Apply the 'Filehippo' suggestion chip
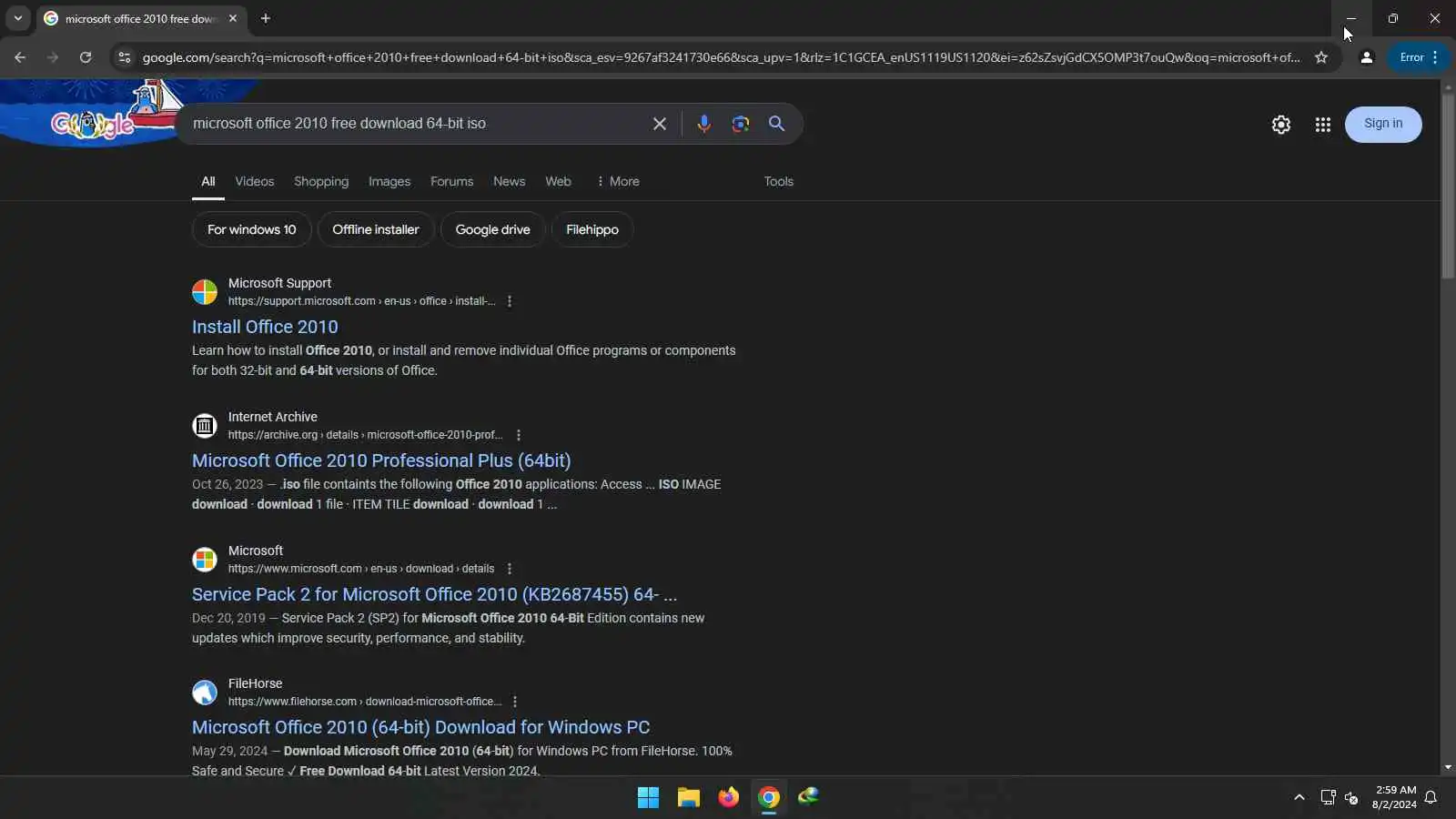 (592, 229)
